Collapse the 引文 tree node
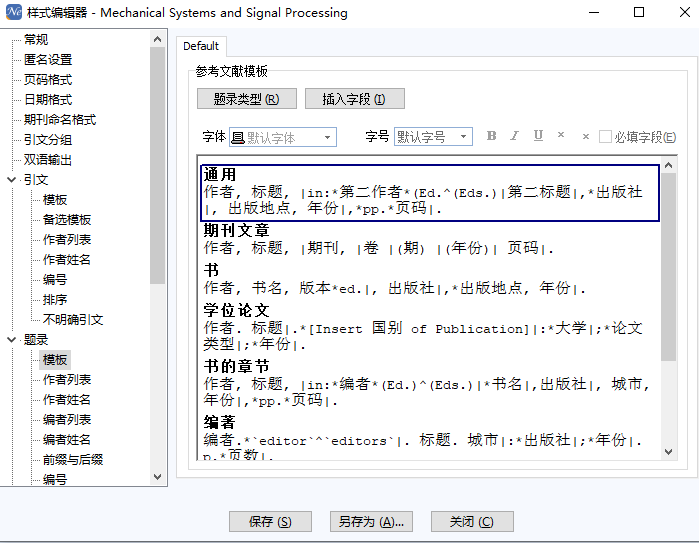The height and width of the screenshot is (543, 699). [x=11, y=180]
